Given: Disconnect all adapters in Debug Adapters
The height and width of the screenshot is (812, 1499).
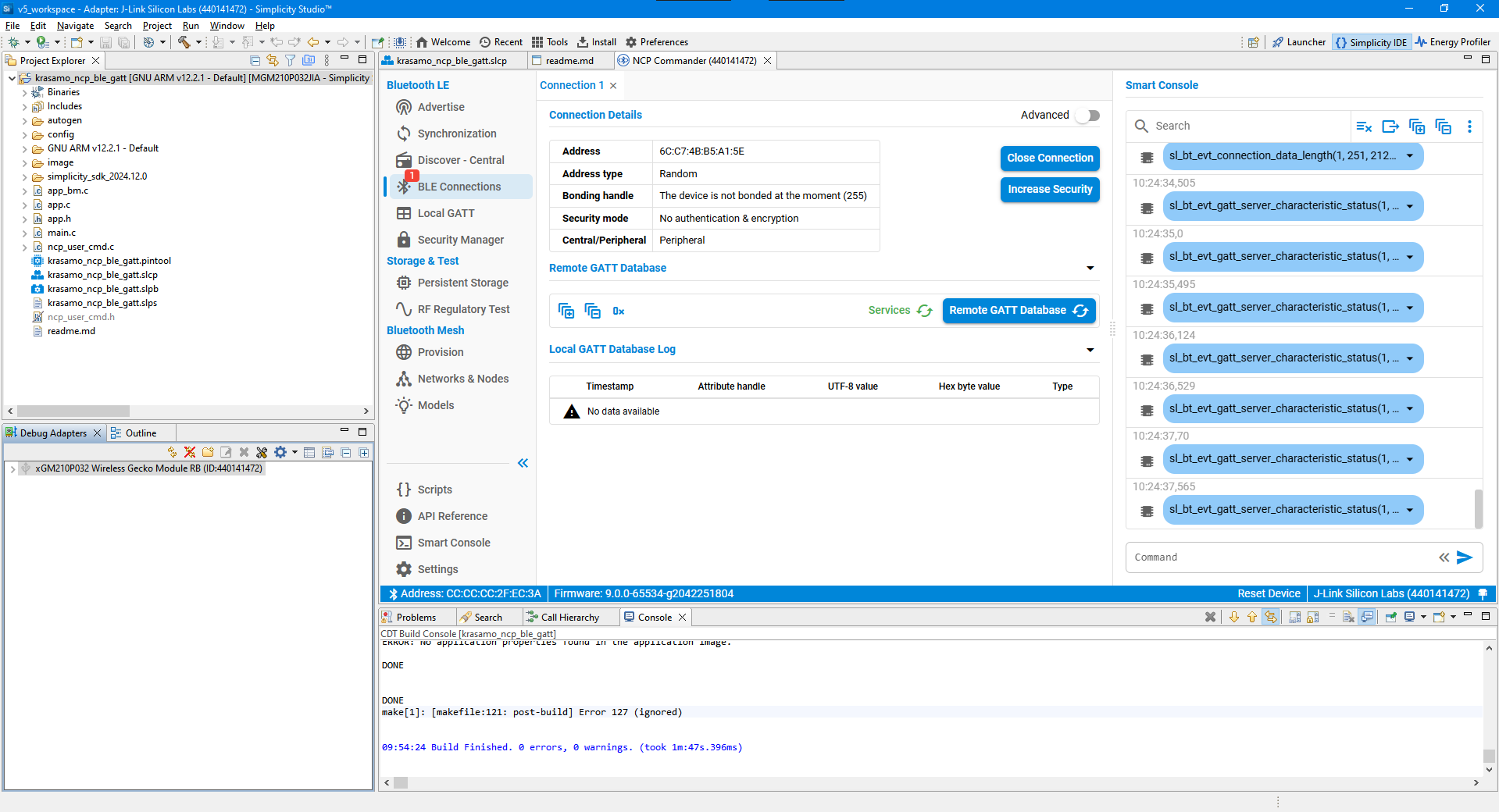Looking at the screenshot, I should pyautogui.click(x=190, y=452).
